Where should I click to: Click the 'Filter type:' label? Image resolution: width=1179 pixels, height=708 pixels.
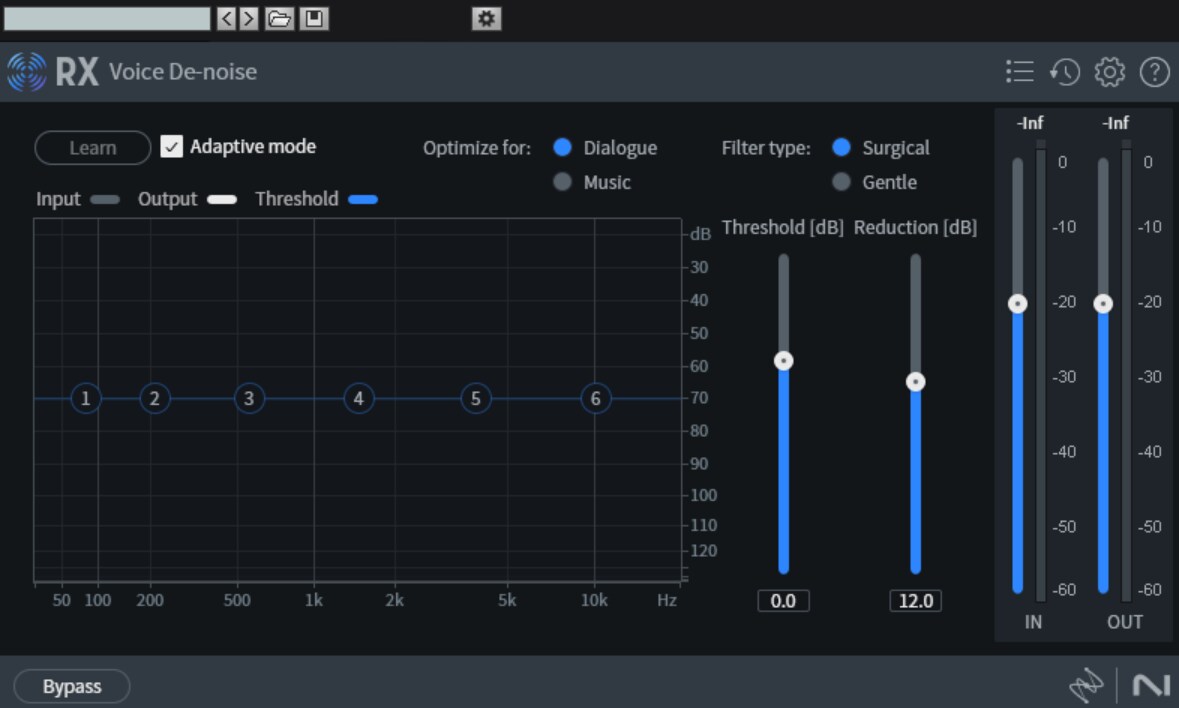[765, 148]
